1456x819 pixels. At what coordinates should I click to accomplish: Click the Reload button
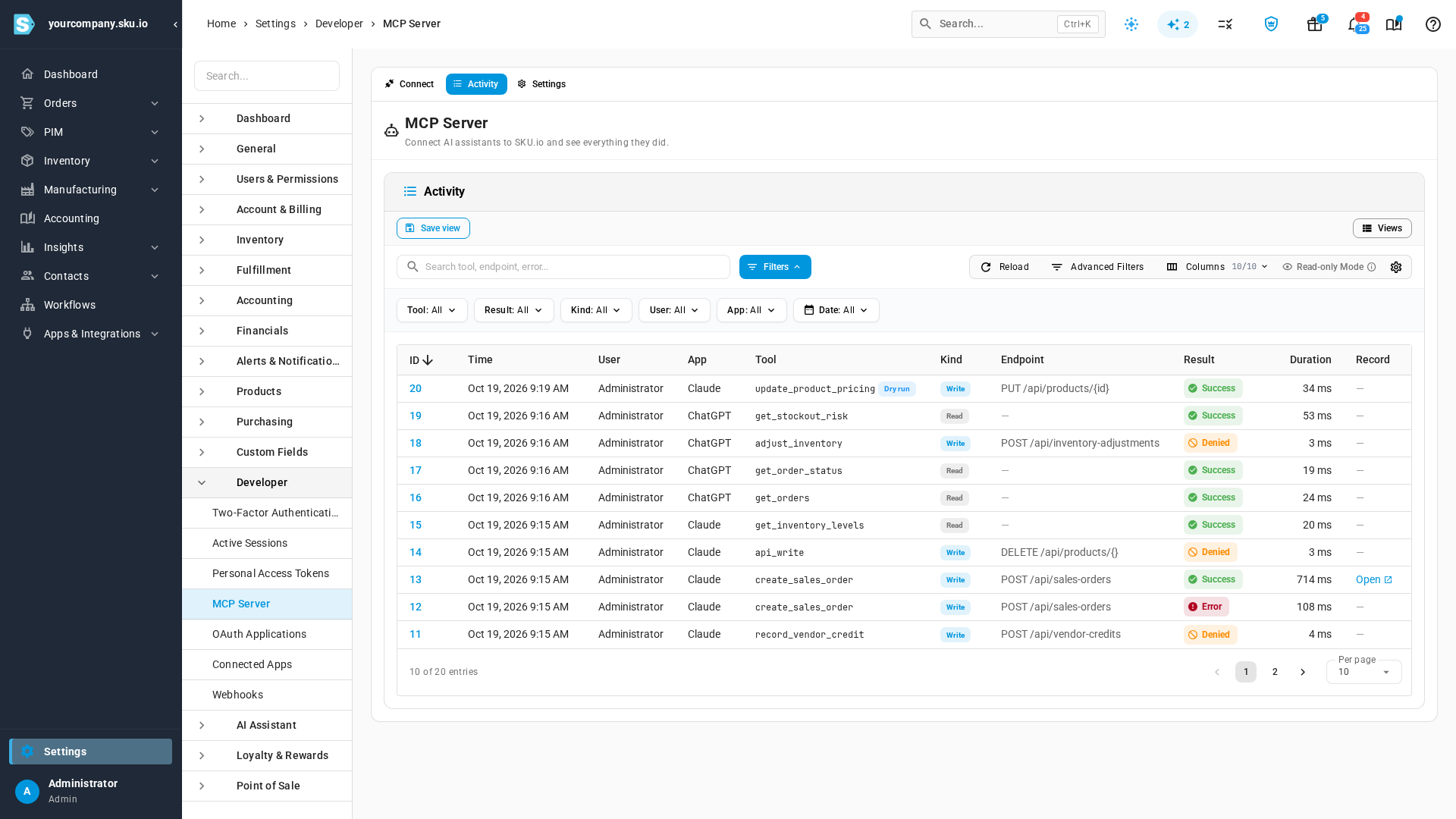coord(1005,267)
